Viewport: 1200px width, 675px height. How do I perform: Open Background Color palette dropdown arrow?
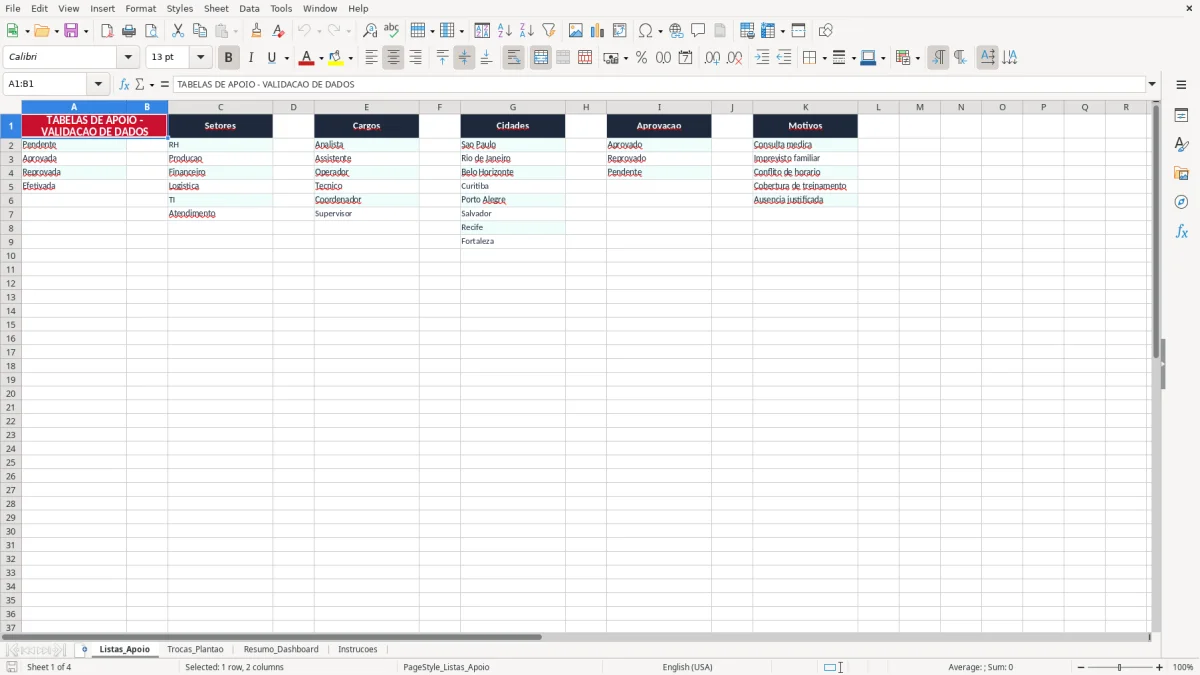click(350, 58)
